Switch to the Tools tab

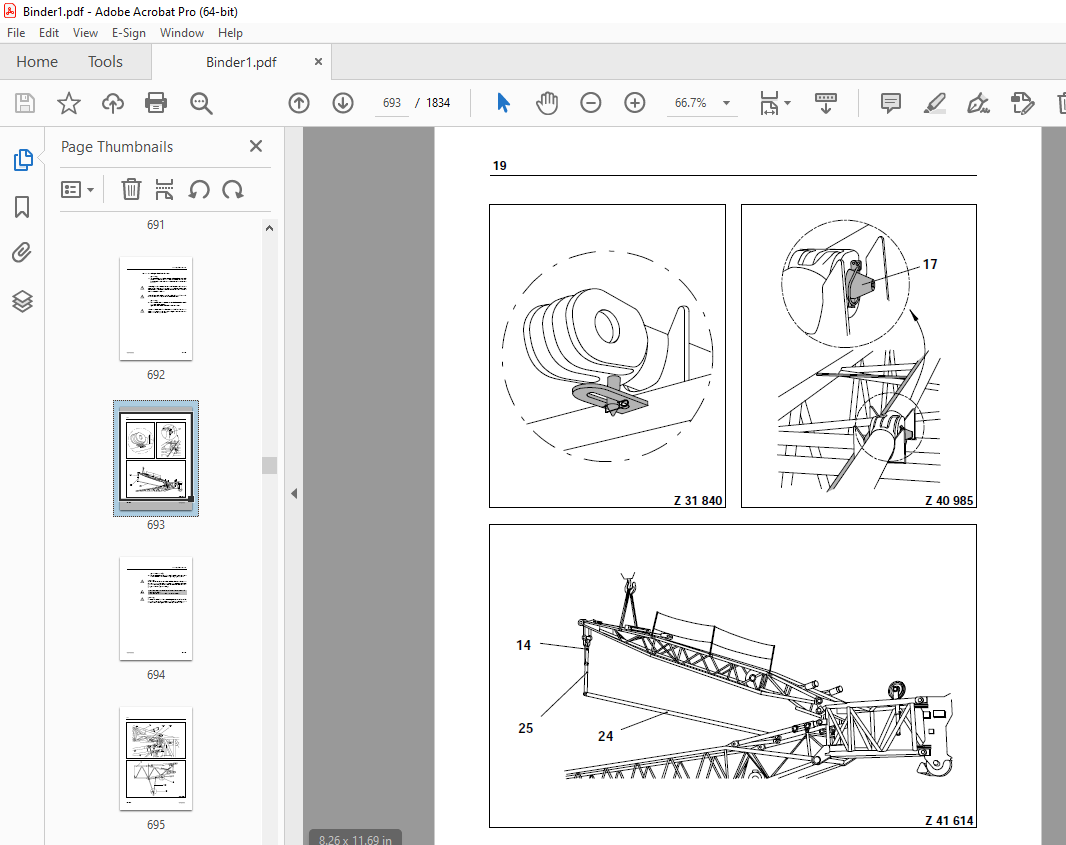[x=105, y=62]
